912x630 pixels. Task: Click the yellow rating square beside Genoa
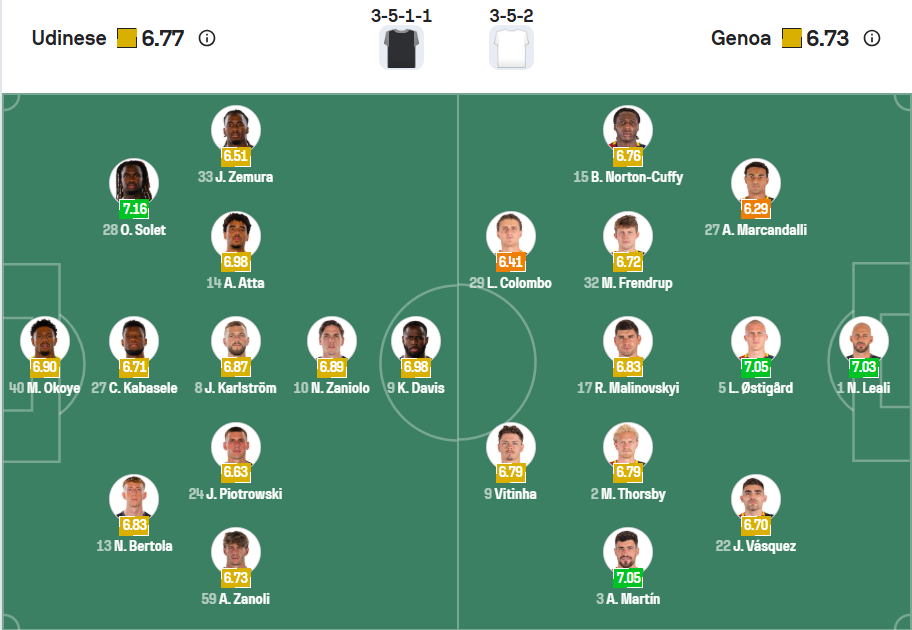coord(792,39)
